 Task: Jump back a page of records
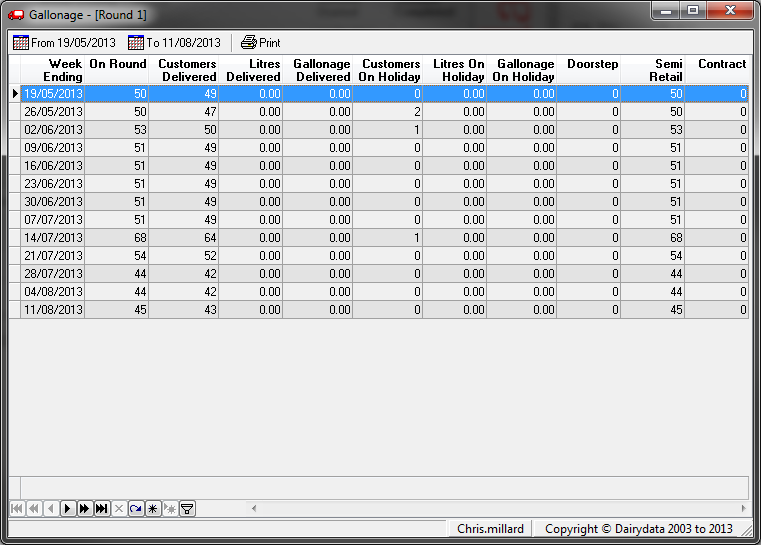click(x=33, y=509)
